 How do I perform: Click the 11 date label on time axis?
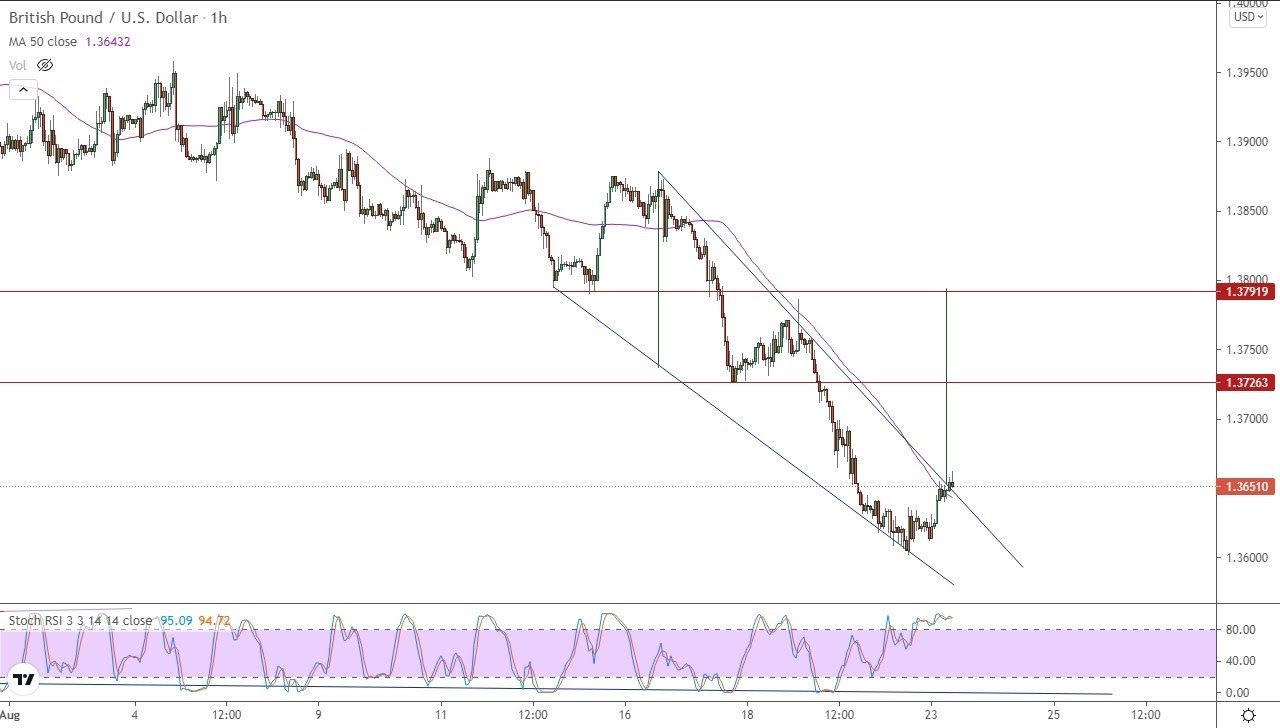coord(441,716)
